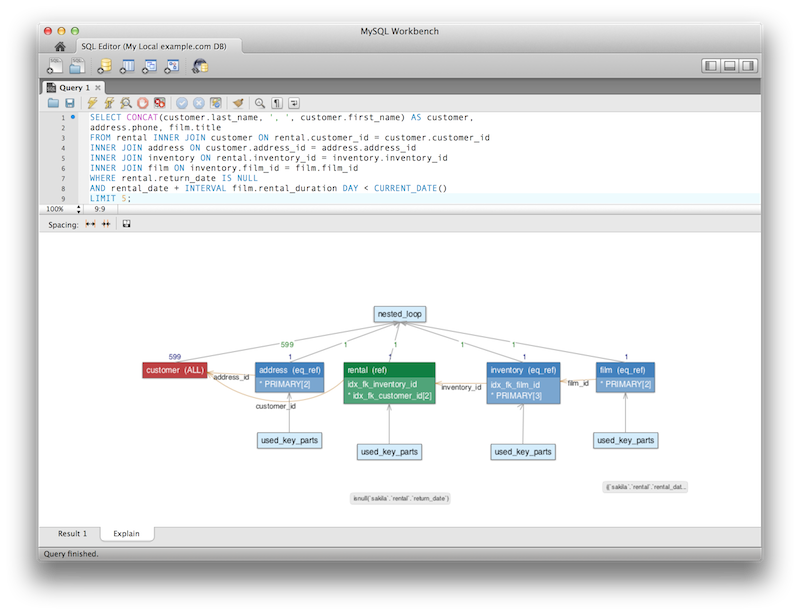Click the Find magnifier icon in editor toolbar
The image size is (800, 614).
(259, 102)
